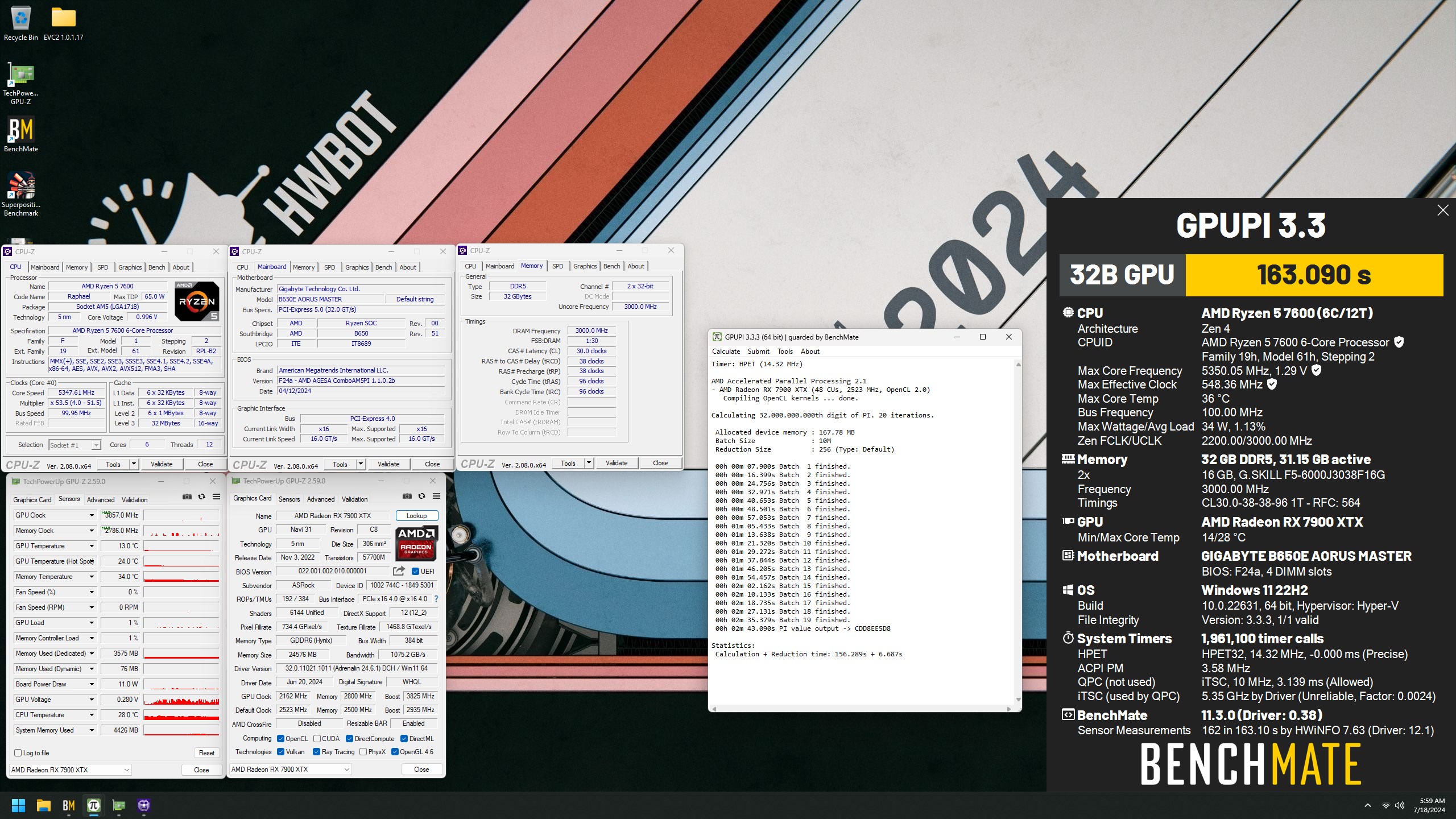The width and height of the screenshot is (1456, 819).
Task: Open the Tools dropdown arrow in CPU-Z CPU window
Action: (x=134, y=464)
